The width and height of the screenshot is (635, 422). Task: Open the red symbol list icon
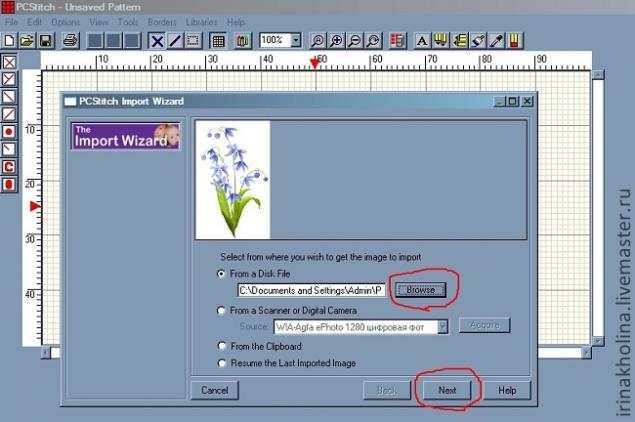(x=398, y=41)
